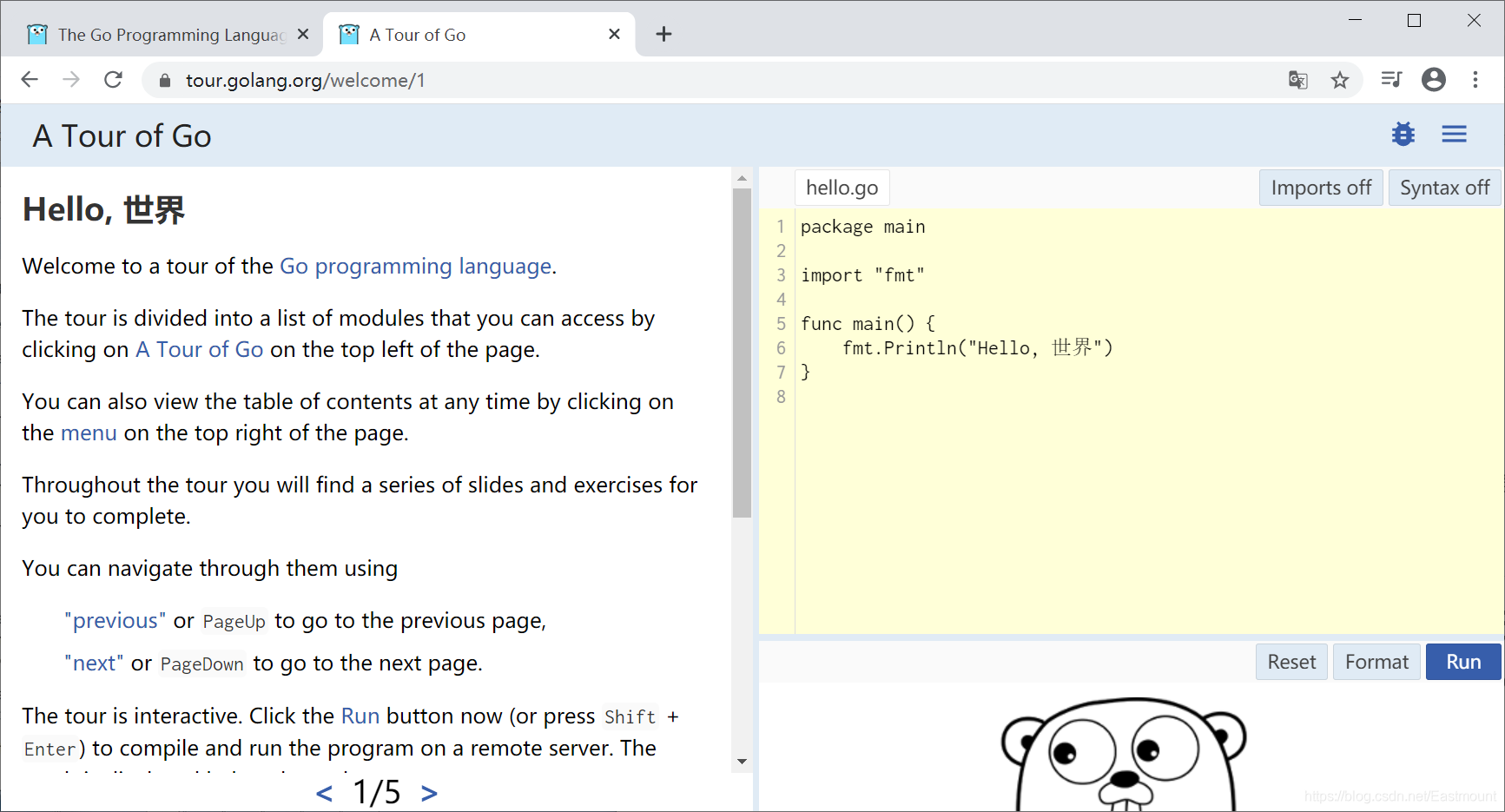Click the A Tour of Go inline link
1505x812 pixels.
pos(200,349)
